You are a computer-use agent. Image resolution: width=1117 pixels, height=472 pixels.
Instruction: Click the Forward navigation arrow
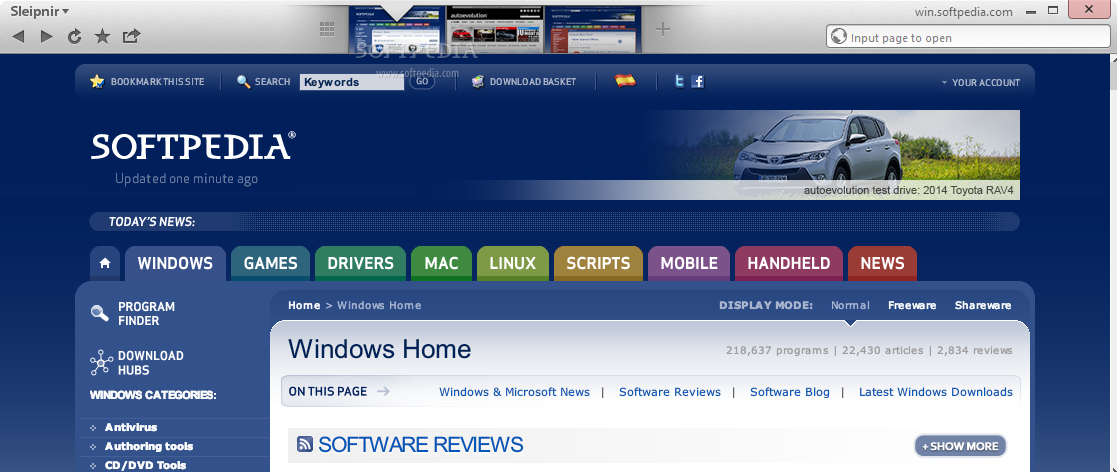click(46, 37)
